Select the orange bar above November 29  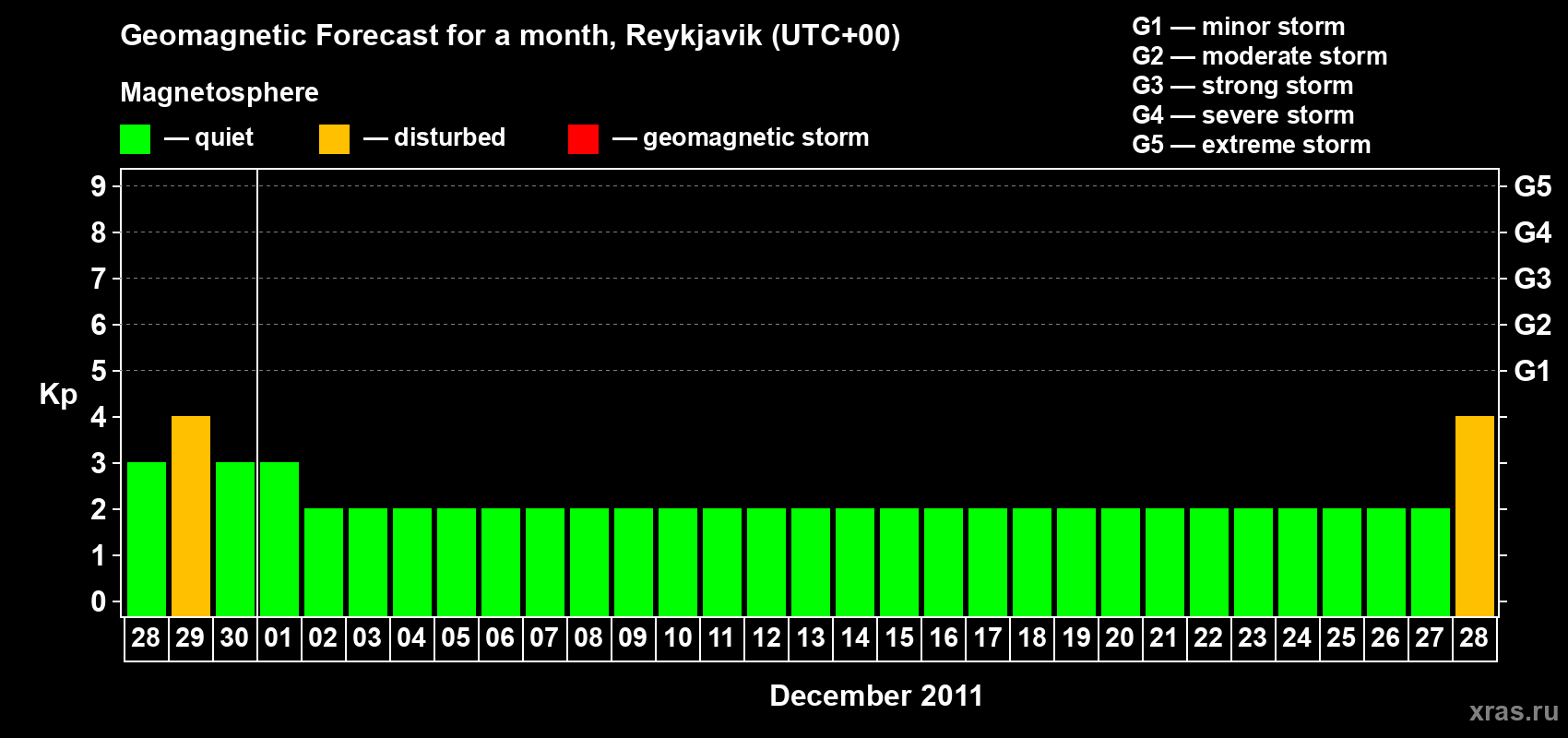point(191,517)
